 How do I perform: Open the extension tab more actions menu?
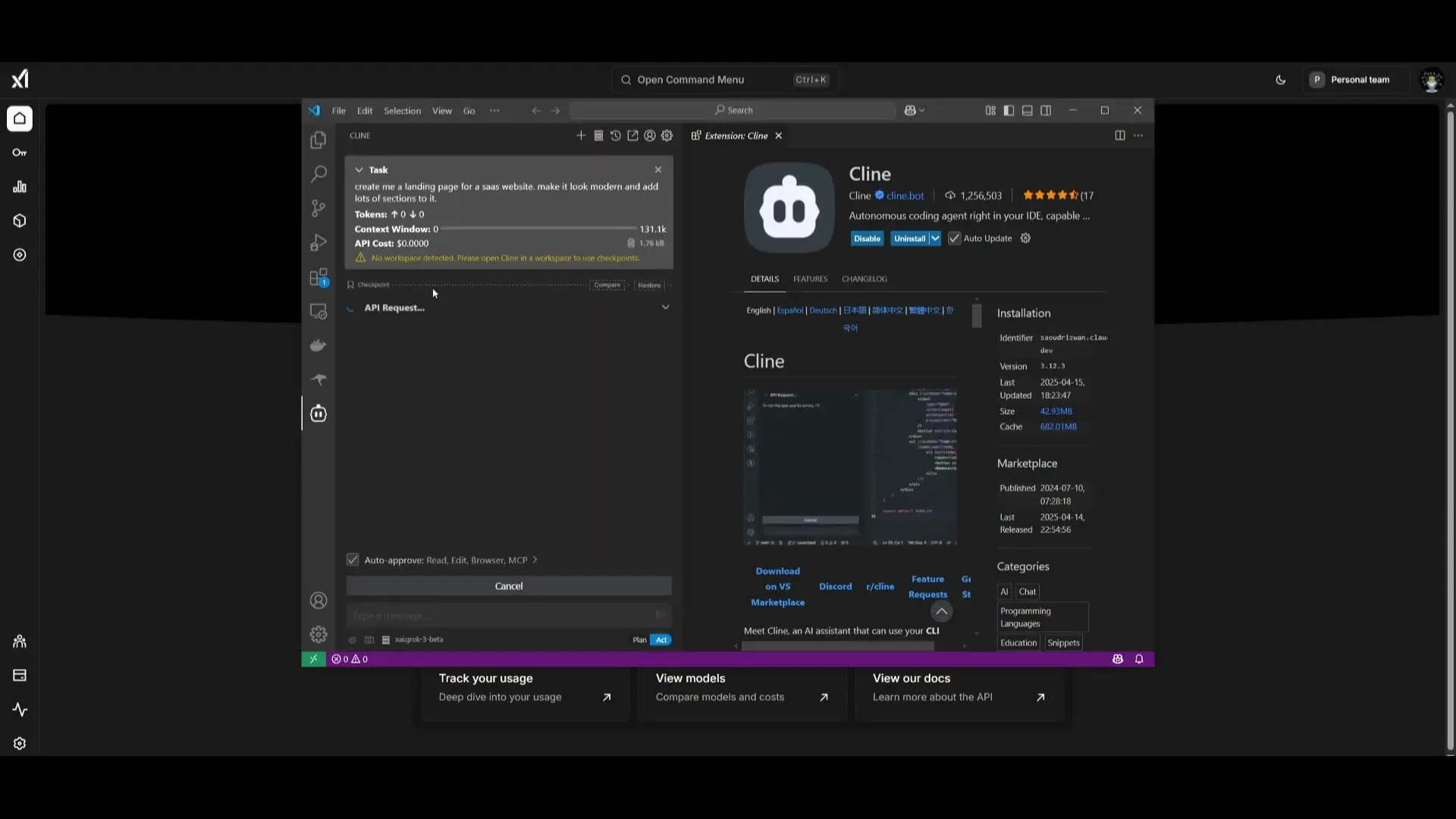(1138, 136)
